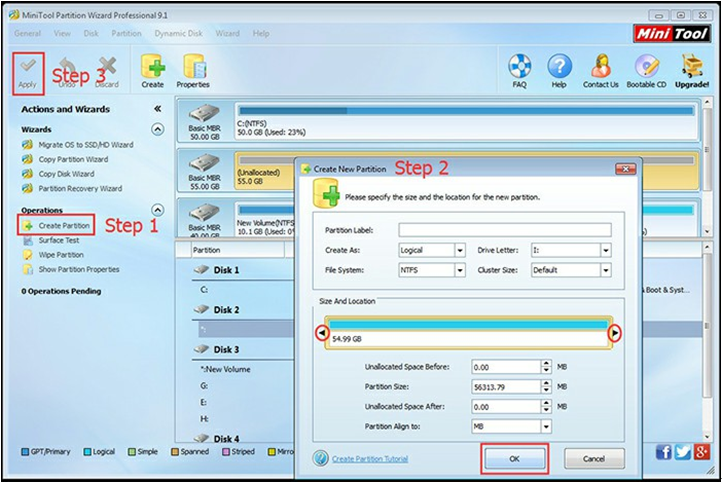Click the right handle of partition size bar
This screenshot has width=722, height=484.
point(615,332)
